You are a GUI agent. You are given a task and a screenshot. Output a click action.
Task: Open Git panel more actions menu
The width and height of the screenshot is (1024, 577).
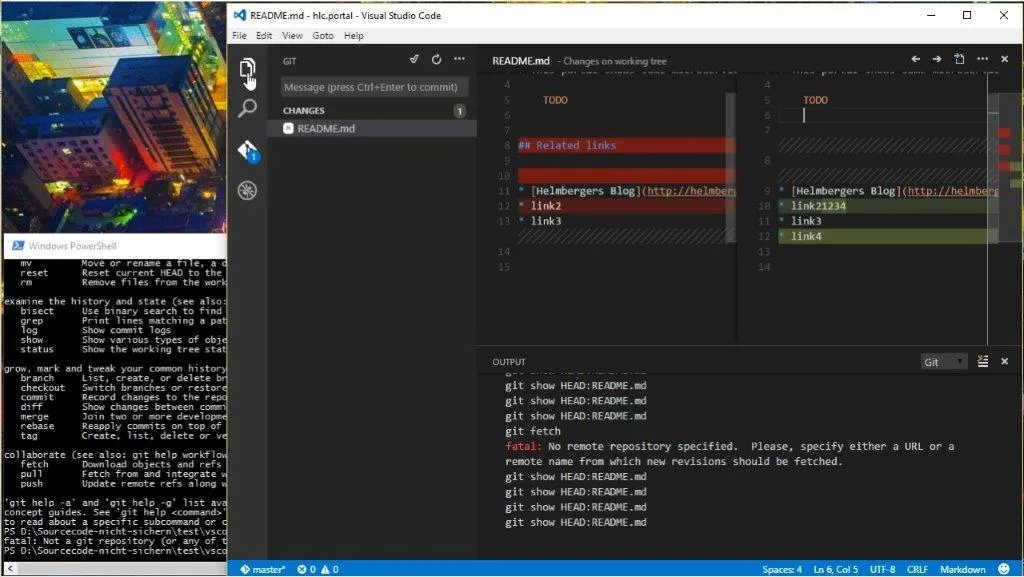pyautogui.click(x=459, y=59)
